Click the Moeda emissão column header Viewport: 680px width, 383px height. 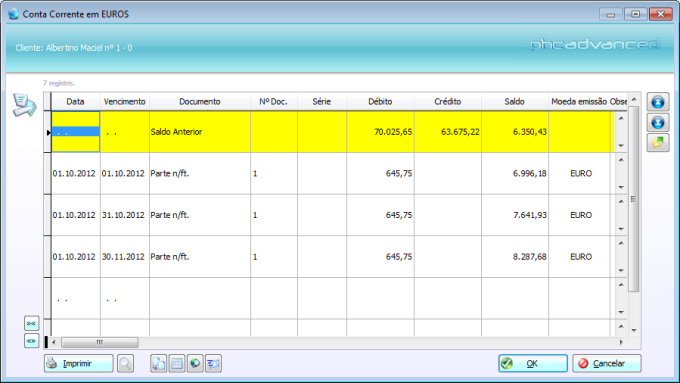click(579, 101)
